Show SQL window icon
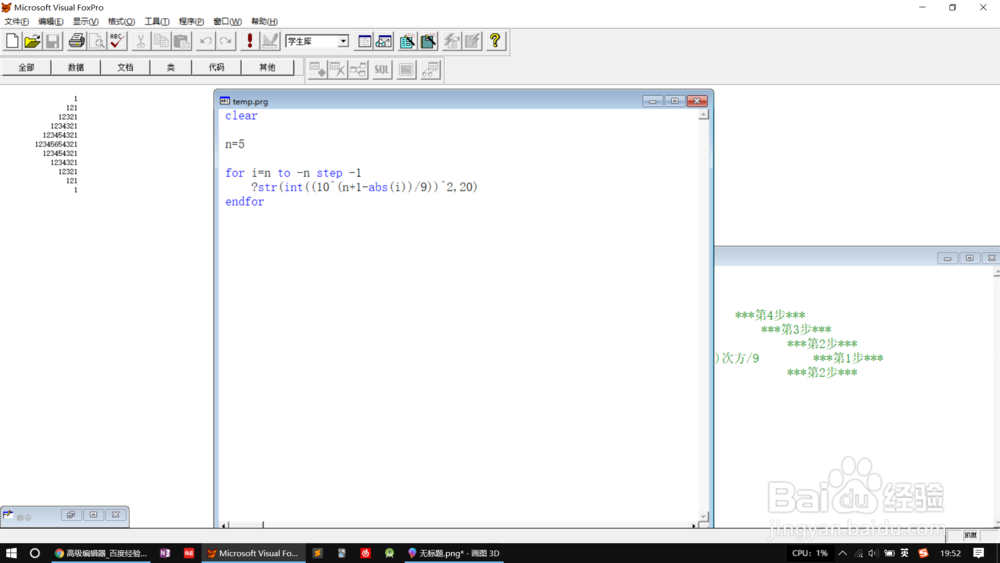Image resolution: width=1000 pixels, height=563 pixels. click(x=381, y=69)
